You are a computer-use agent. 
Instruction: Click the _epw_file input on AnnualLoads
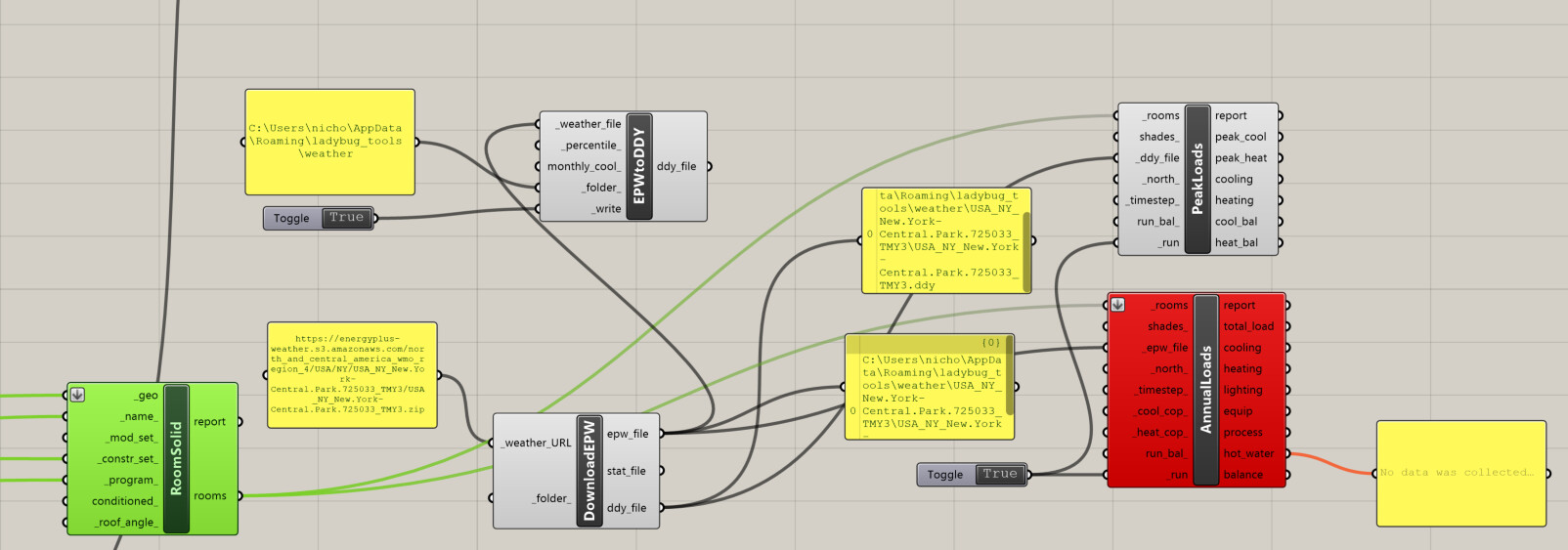pyautogui.click(x=1166, y=348)
